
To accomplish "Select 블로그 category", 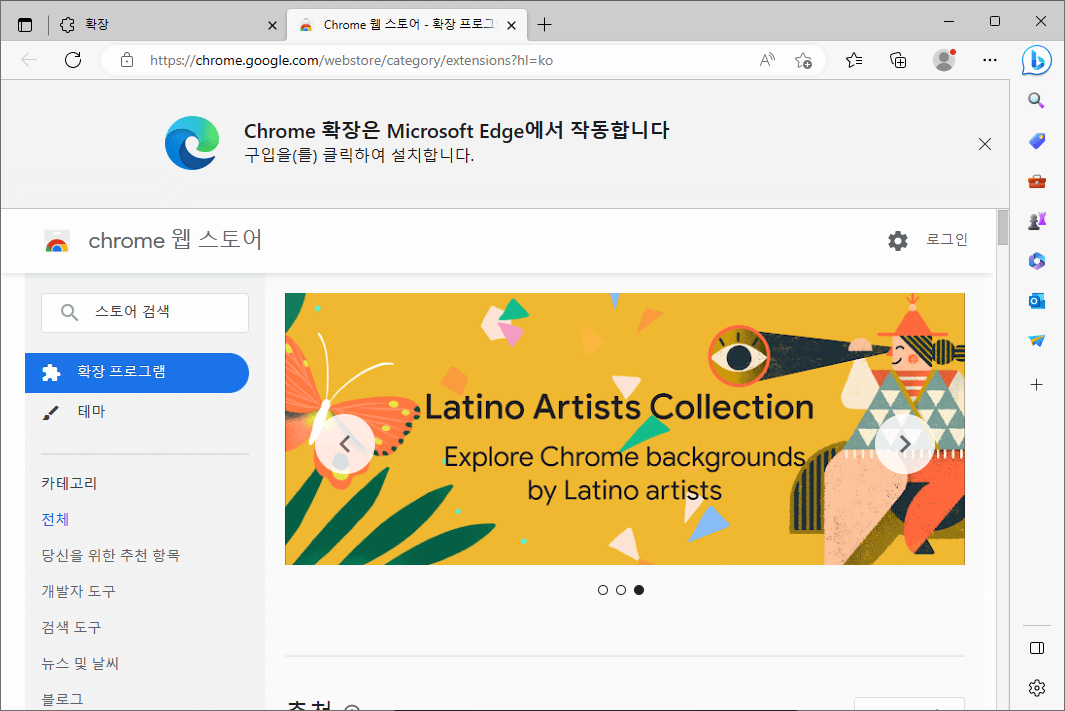I will [x=62, y=699].
